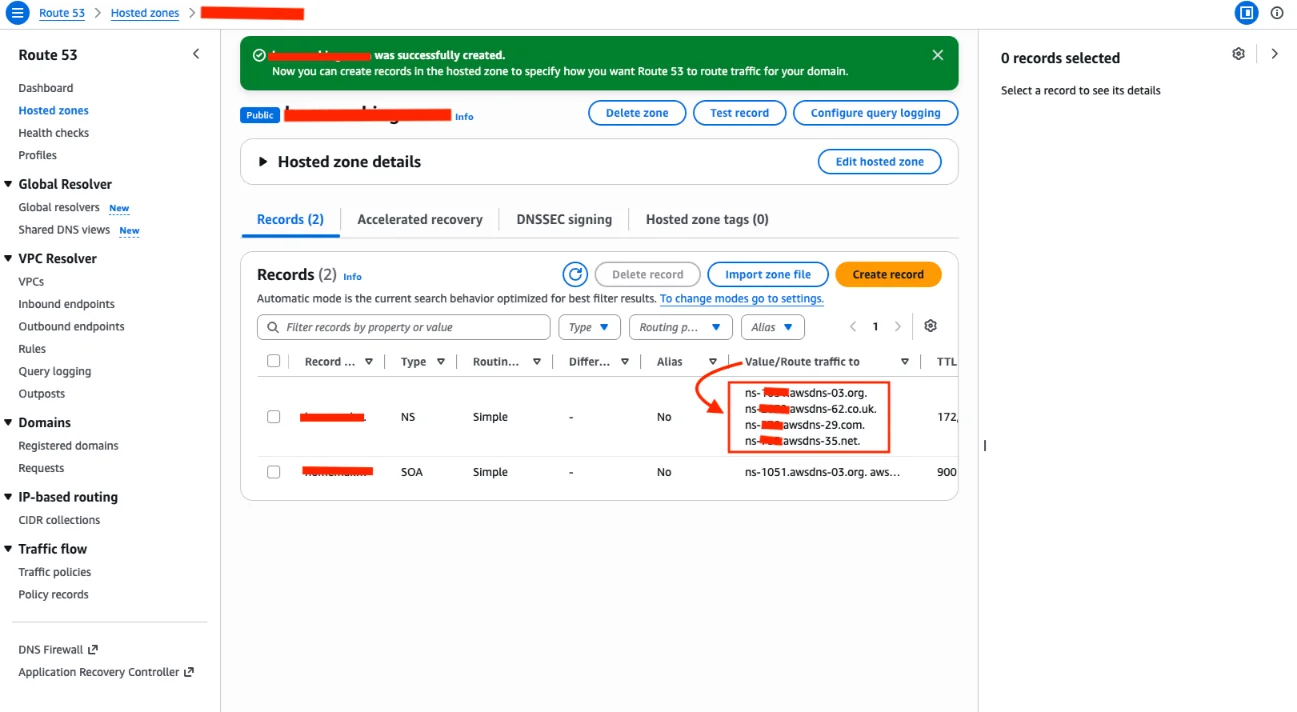The width and height of the screenshot is (1297, 712).
Task: Open Profiles in the sidebar
Action: (38, 155)
